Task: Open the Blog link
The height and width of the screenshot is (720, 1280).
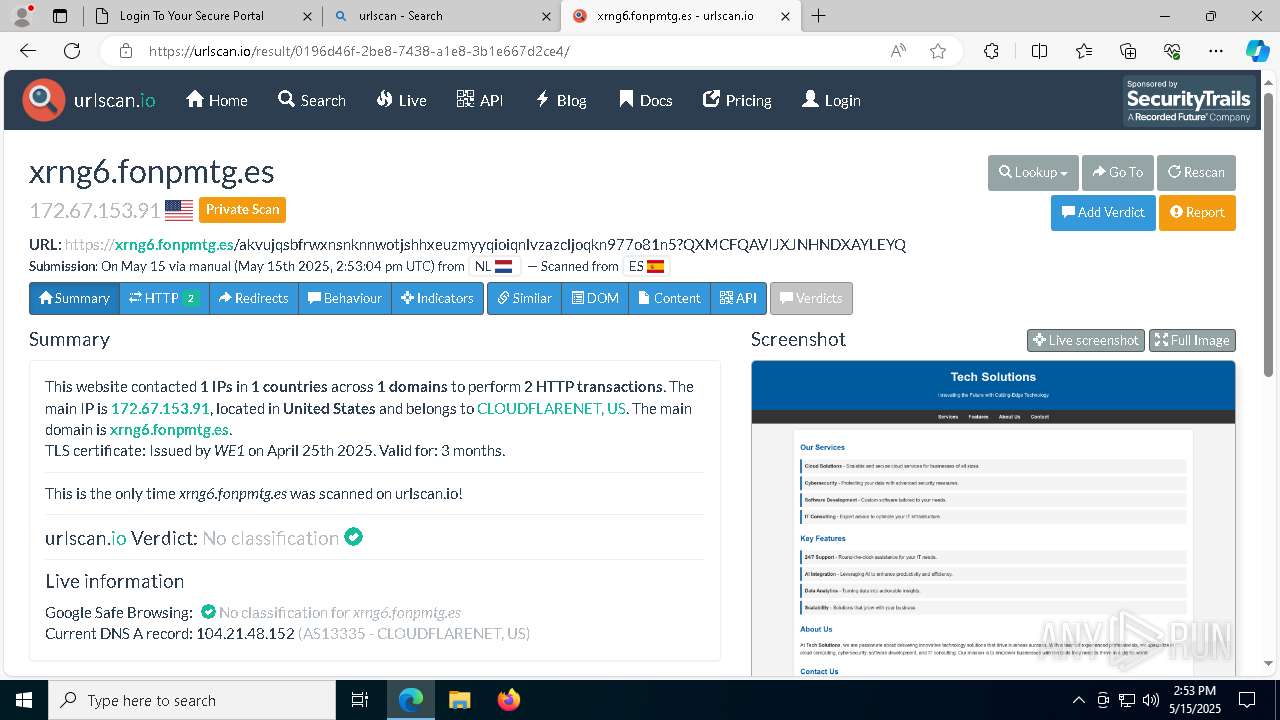Action: point(561,100)
